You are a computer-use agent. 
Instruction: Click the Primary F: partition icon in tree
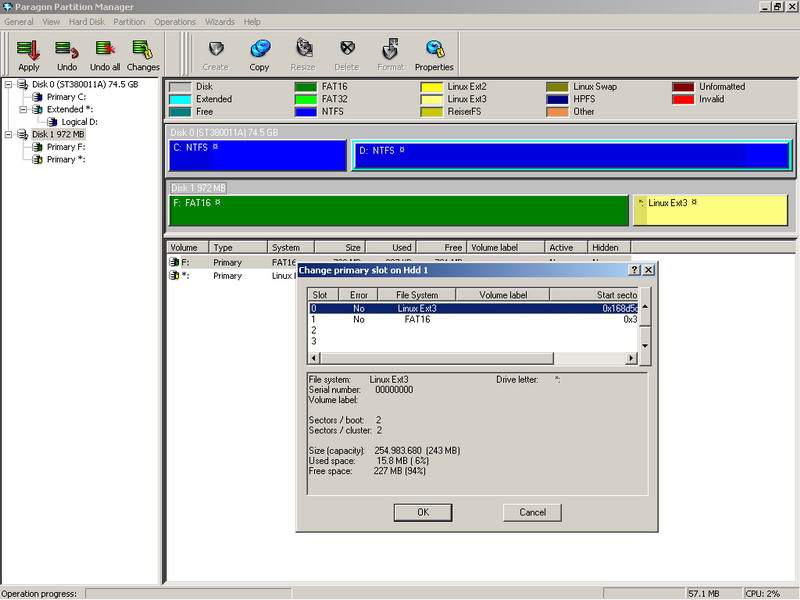37,147
